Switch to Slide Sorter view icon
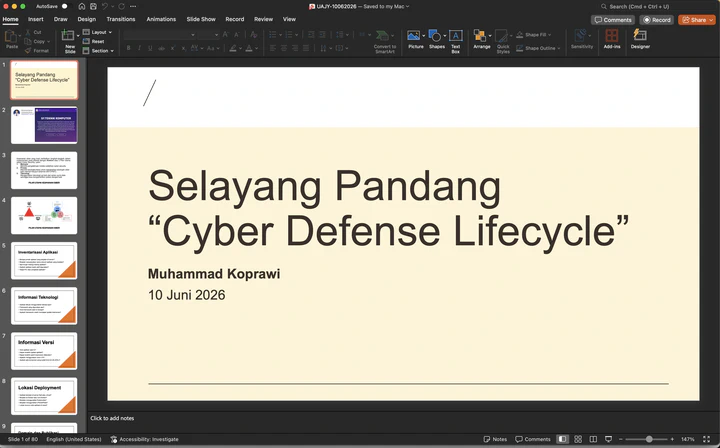 [x=578, y=439]
